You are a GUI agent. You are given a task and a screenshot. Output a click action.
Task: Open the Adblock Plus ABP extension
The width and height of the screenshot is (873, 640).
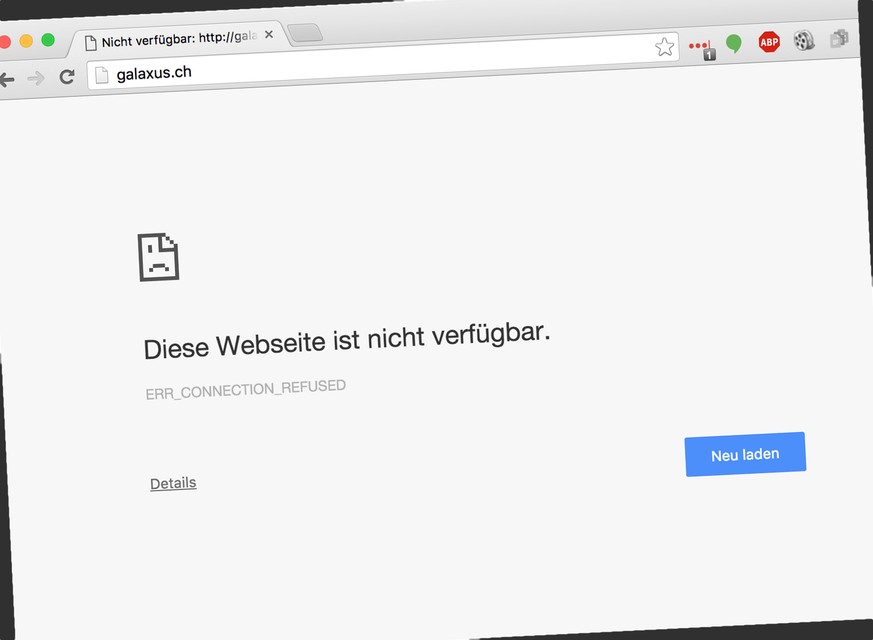coord(769,42)
